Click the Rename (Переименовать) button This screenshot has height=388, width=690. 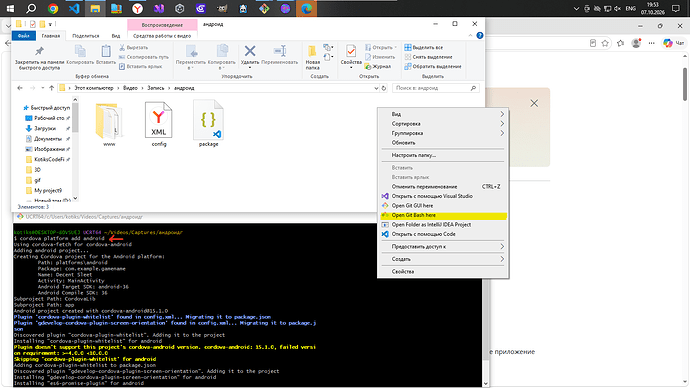279,55
